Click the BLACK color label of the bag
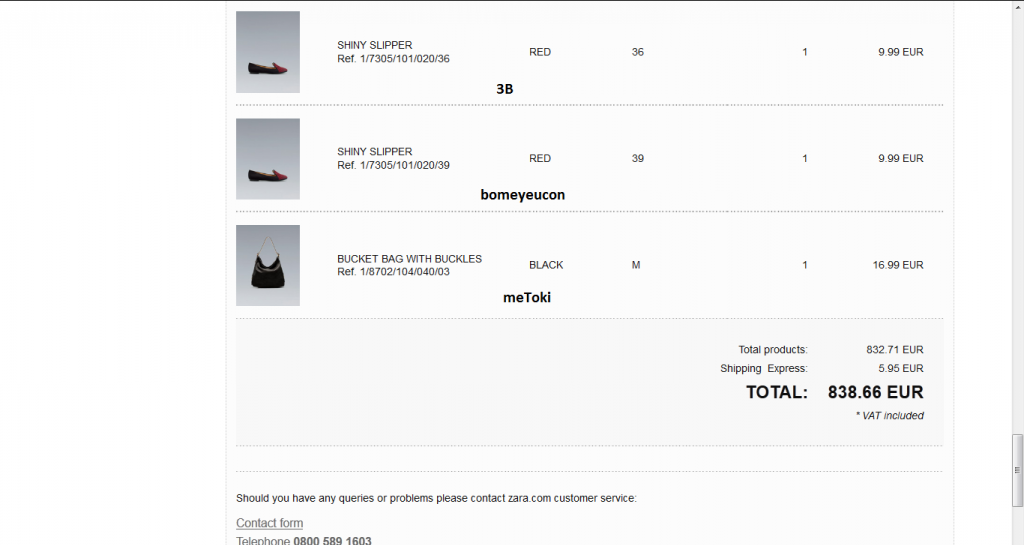The width and height of the screenshot is (1024, 545). 546,265
